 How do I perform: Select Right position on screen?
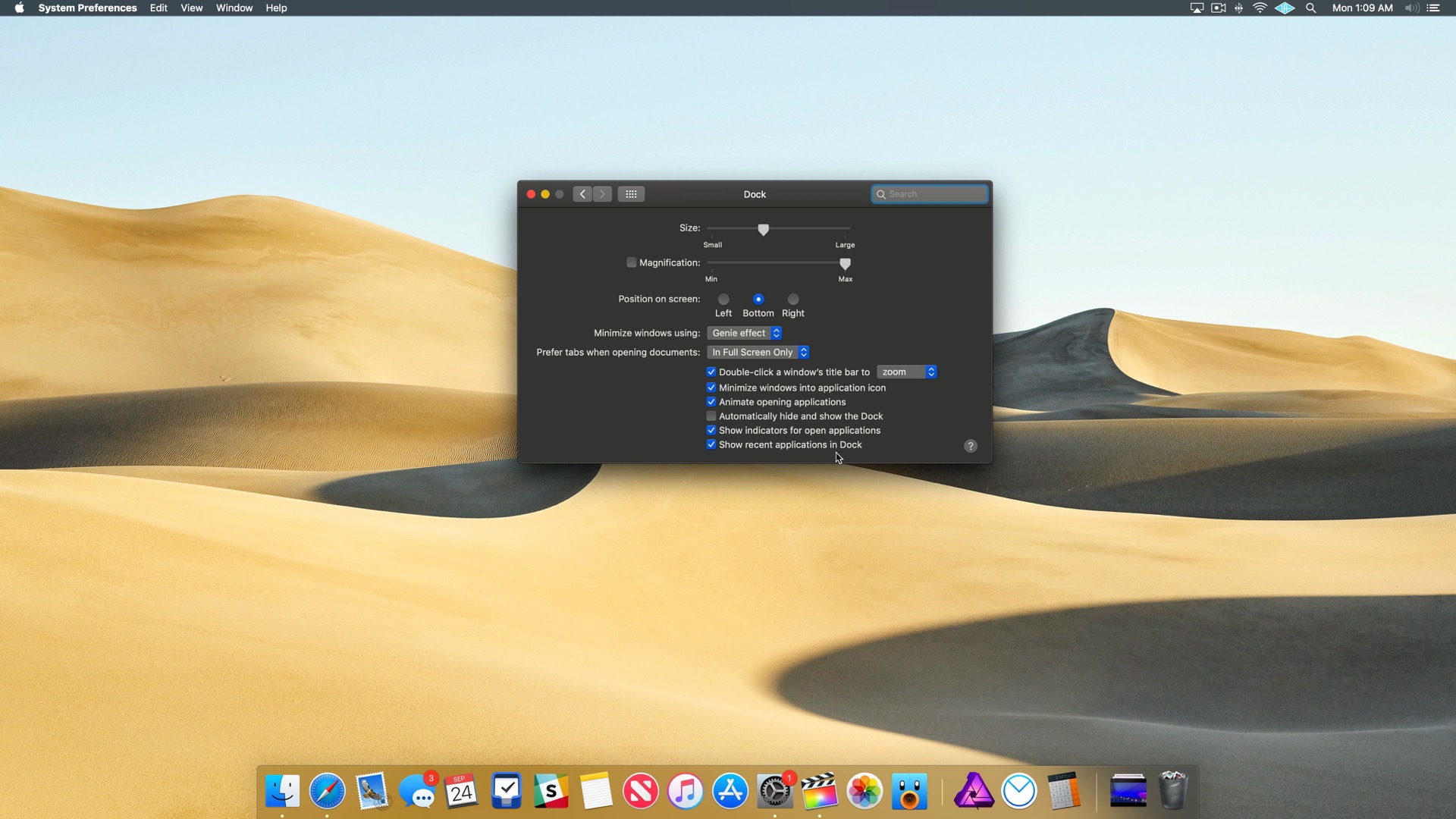(793, 299)
